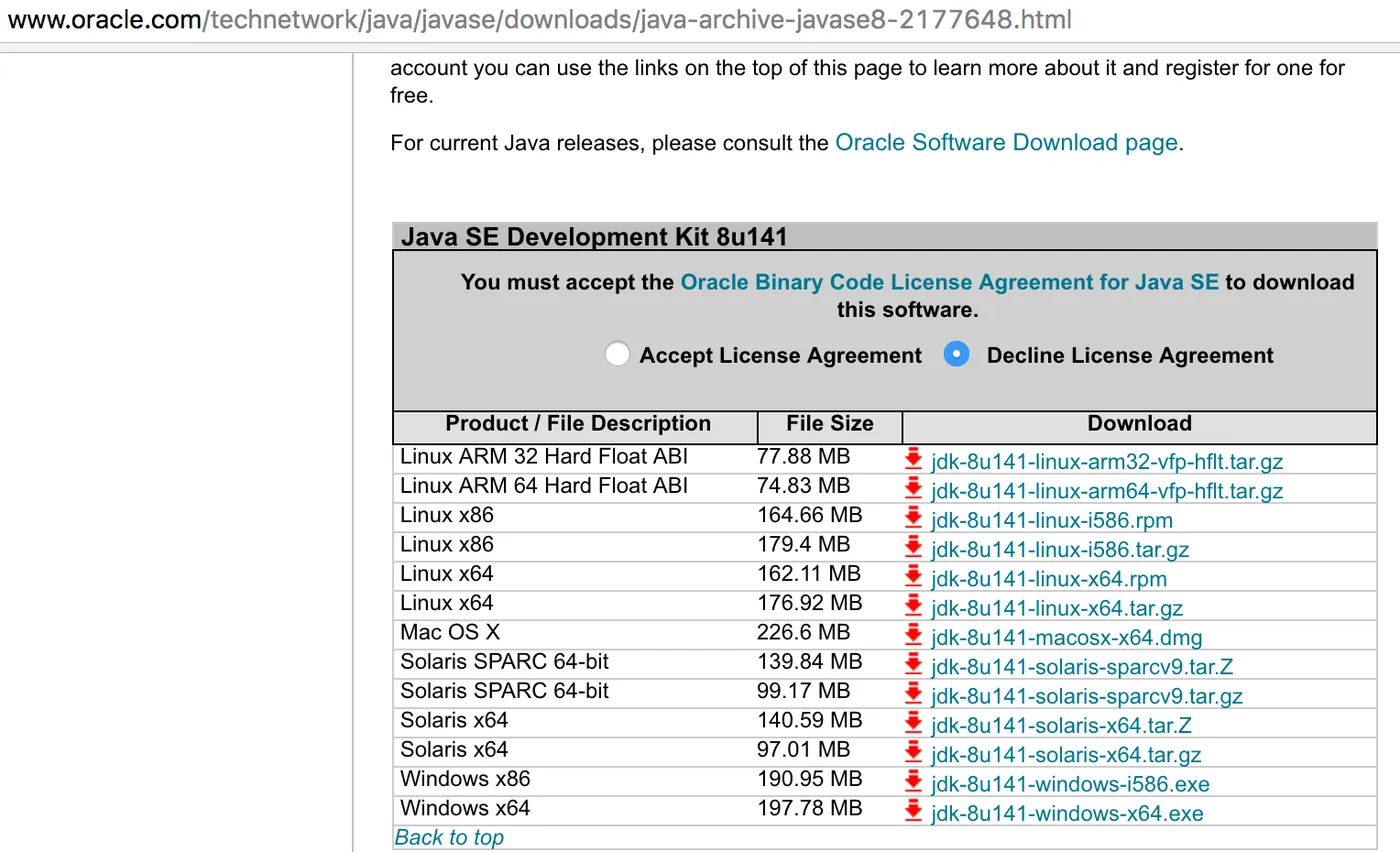Select Decline License Agreement radio button

pyautogui.click(x=957, y=354)
